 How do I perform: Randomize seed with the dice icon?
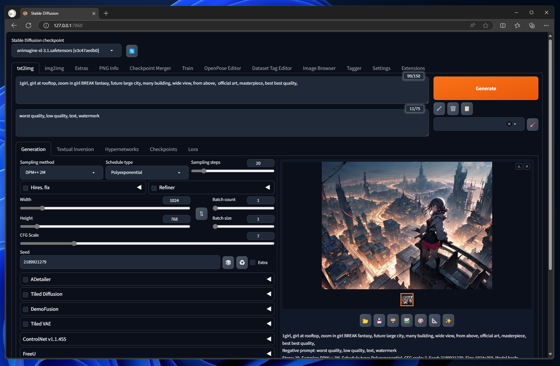[x=228, y=262]
